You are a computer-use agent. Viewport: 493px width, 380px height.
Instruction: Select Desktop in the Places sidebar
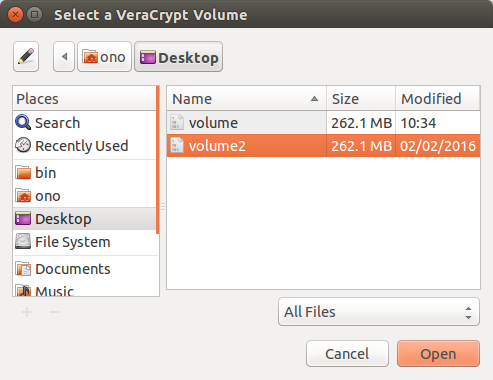coord(84,219)
